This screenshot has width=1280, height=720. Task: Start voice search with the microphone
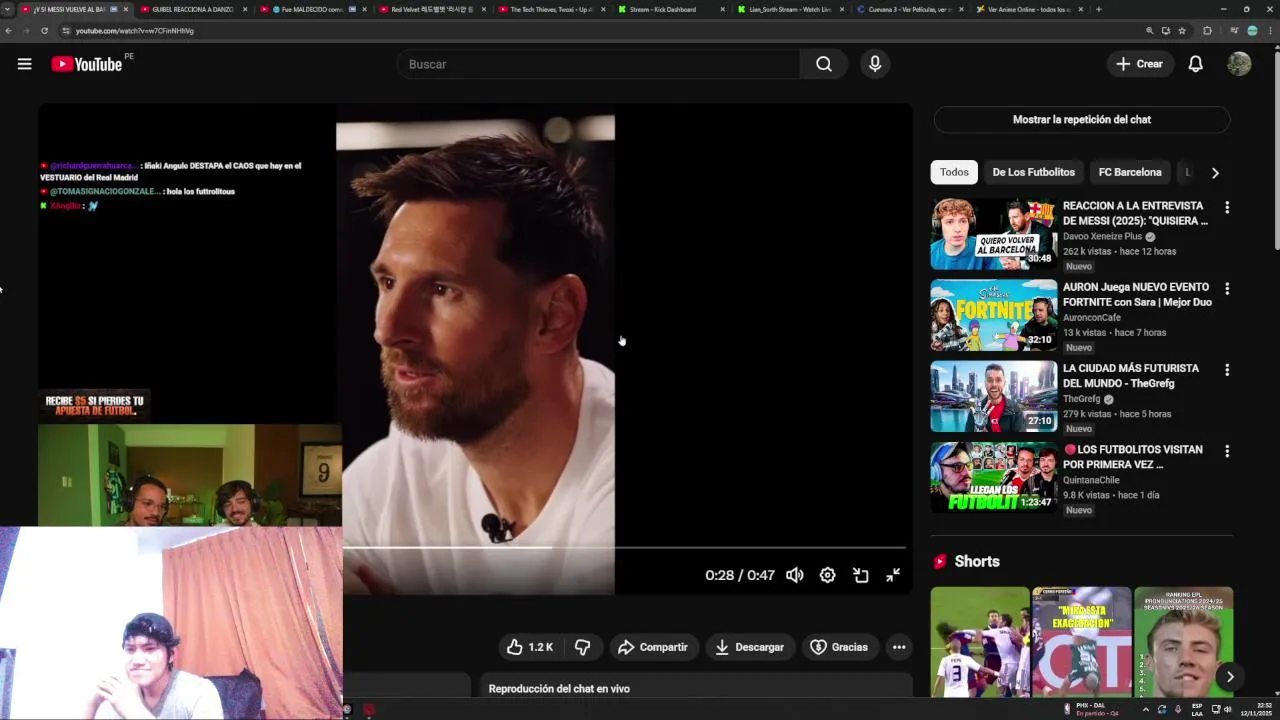click(875, 64)
